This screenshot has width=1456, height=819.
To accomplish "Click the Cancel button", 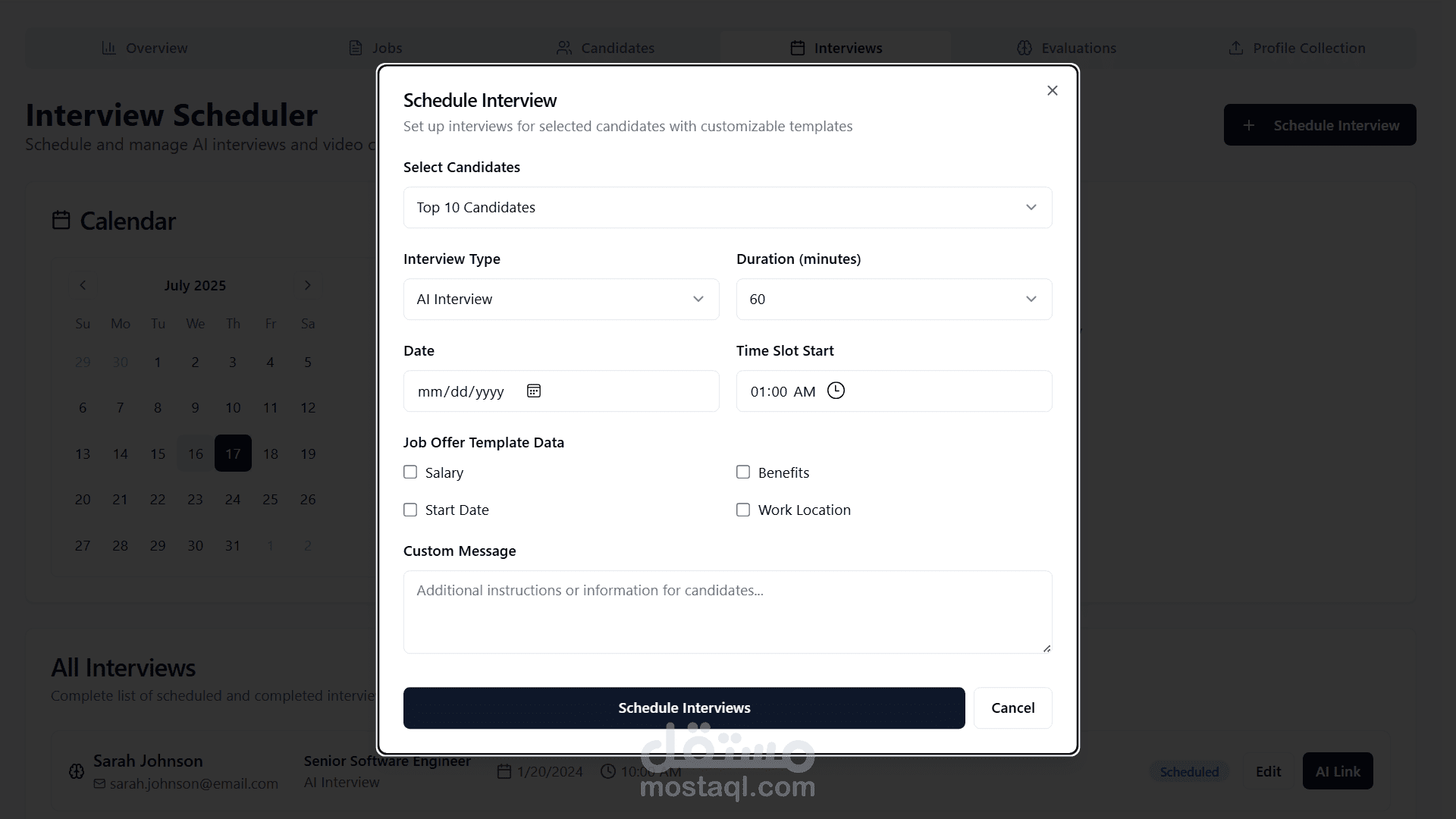I will coord(1012,708).
